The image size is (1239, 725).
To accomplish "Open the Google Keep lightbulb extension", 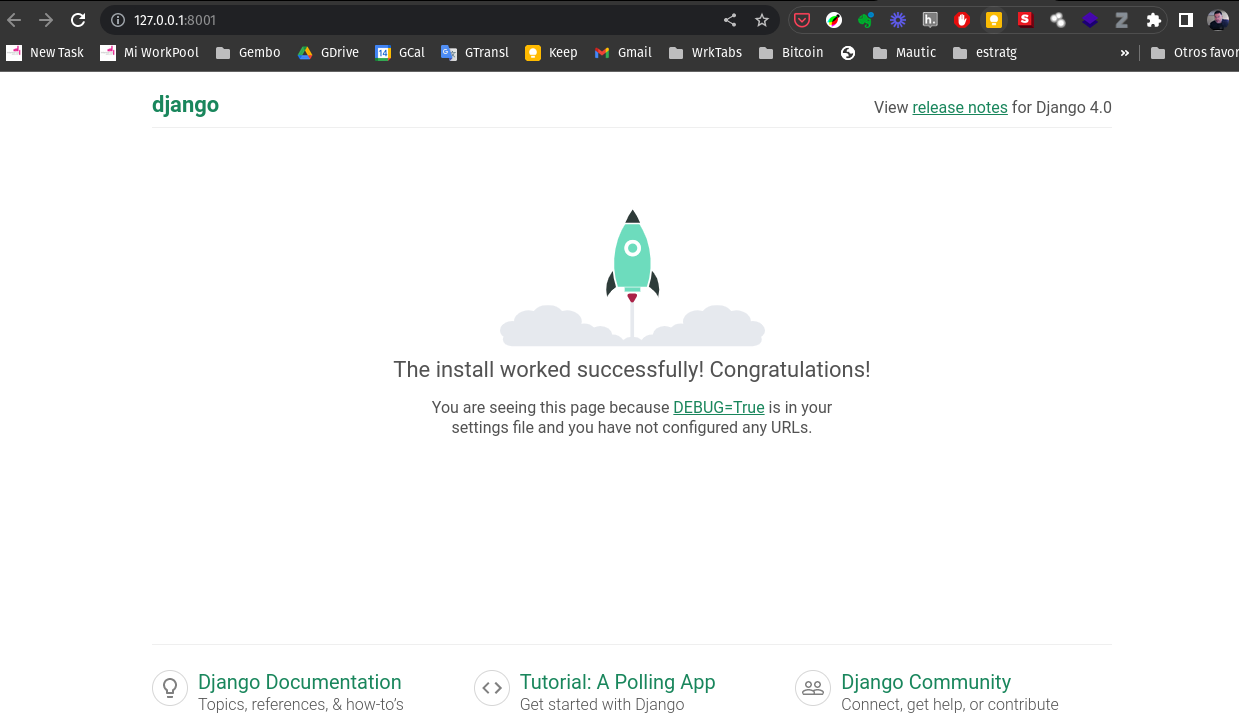I will pyautogui.click(x=994, y=20).
